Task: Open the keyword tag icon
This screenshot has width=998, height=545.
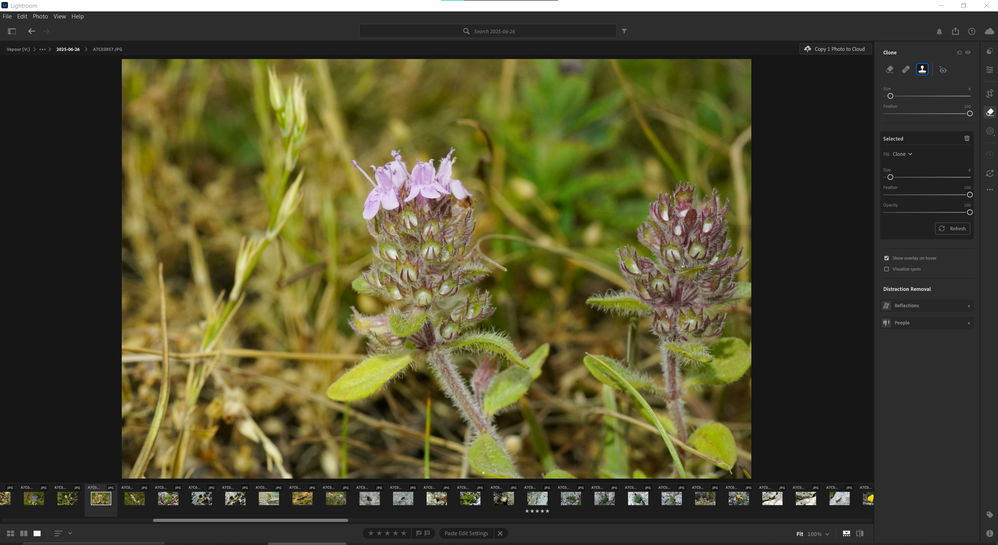Action: tap(990, 514)
